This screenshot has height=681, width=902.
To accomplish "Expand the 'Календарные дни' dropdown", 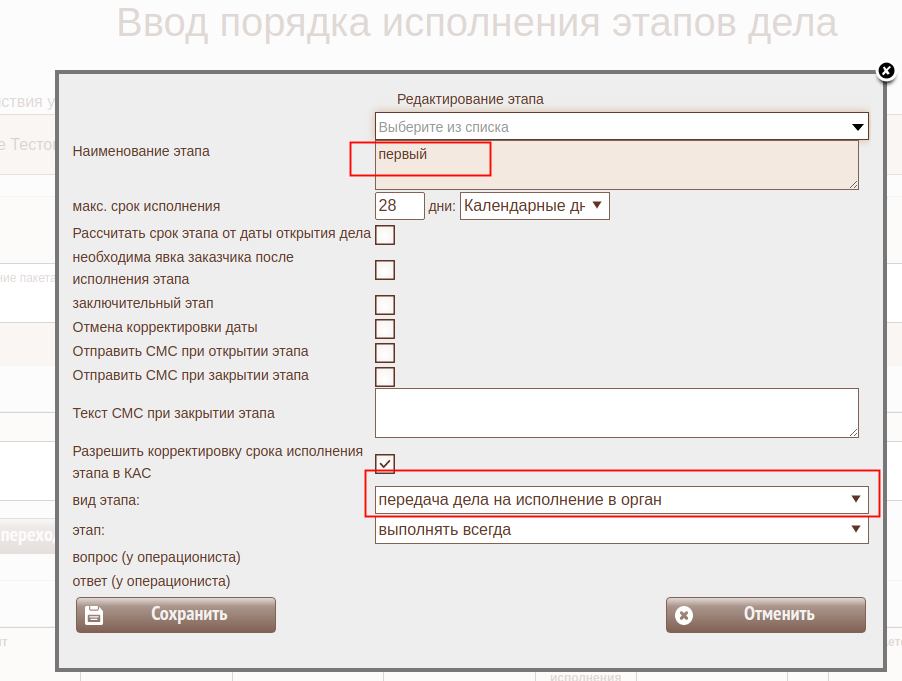I will tap(534, 206).
